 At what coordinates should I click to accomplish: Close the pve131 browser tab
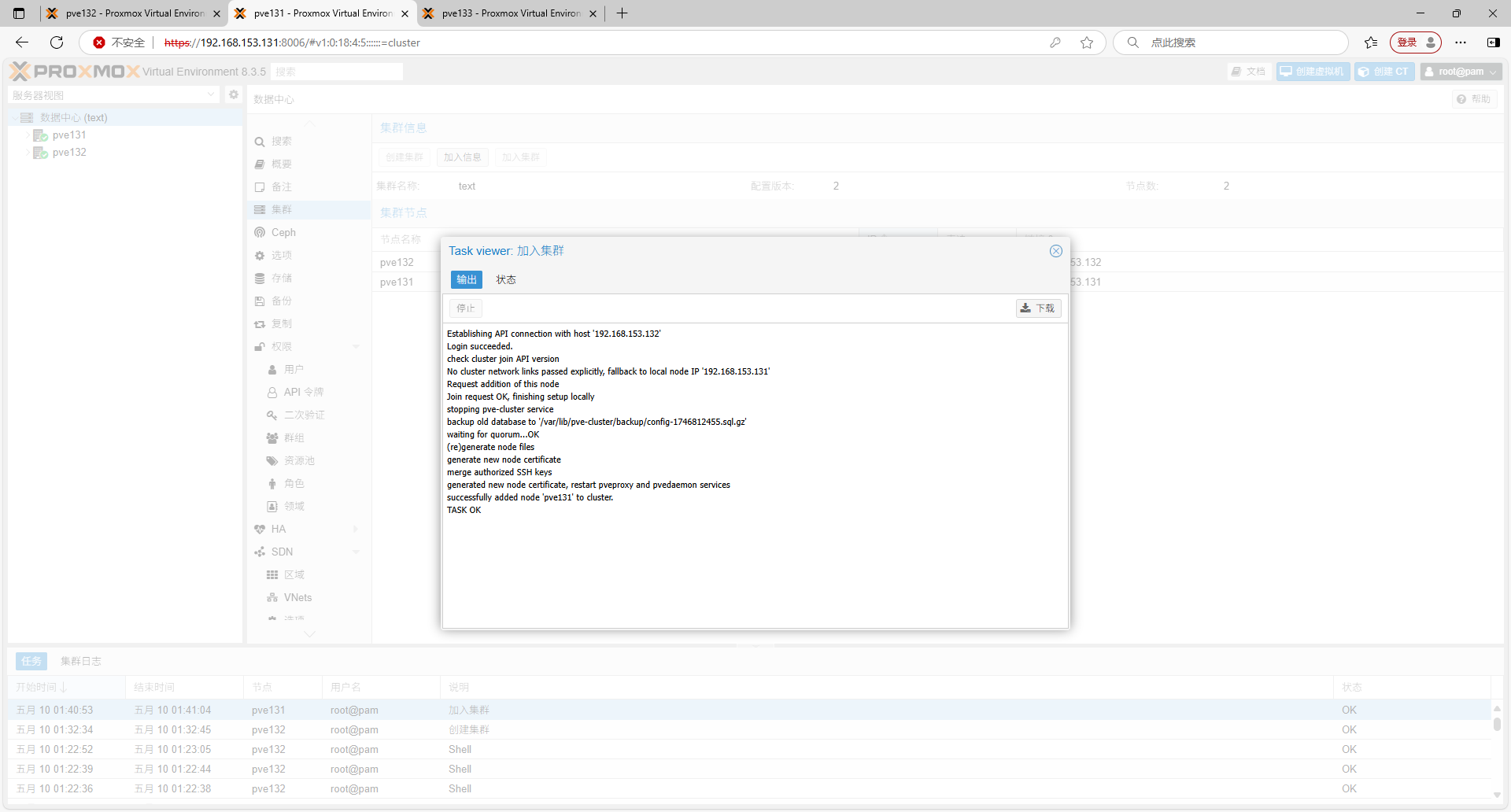click(405, 13)
